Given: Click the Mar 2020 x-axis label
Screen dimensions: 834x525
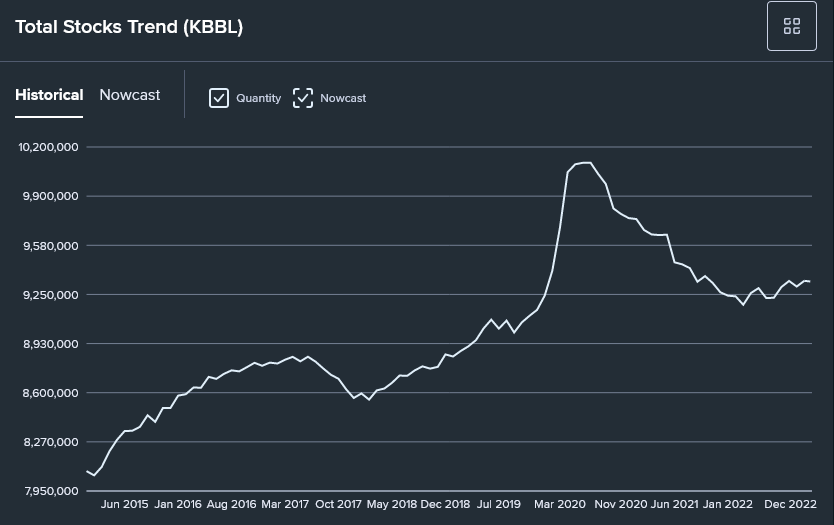Looking at the screenshot, I should click(560, 504).
